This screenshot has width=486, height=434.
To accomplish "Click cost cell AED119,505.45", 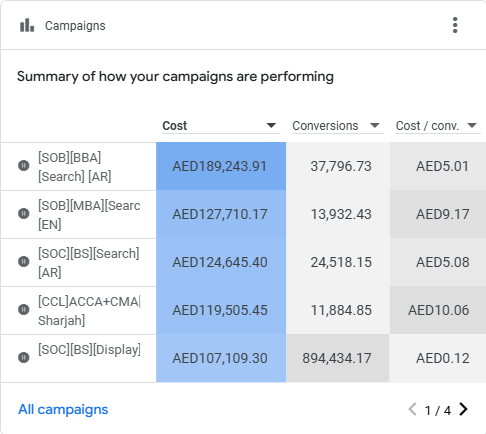I will 221,310.
